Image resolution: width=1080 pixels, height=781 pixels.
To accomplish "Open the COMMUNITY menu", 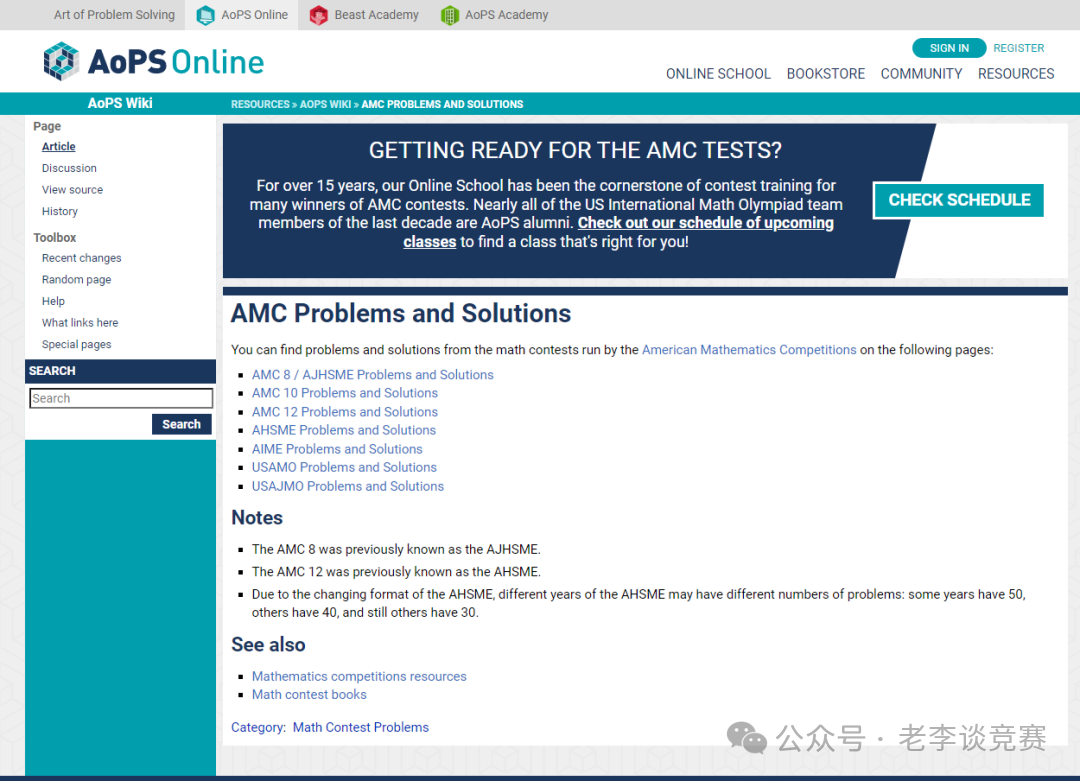I will pyautogui.click(x=921, y=74).
